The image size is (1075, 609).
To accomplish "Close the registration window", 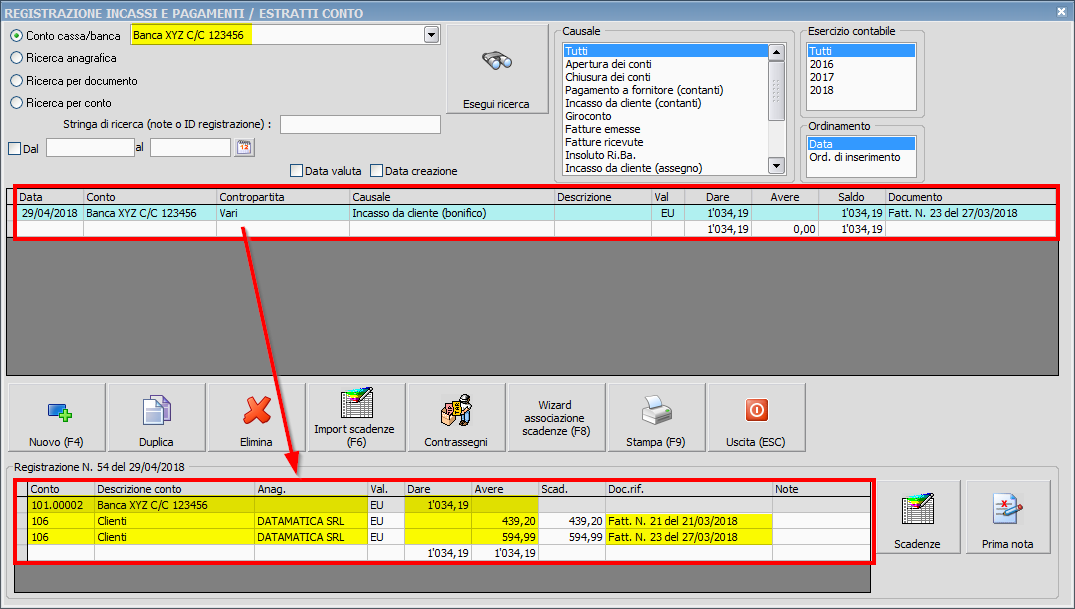I will pos(1062,12).
